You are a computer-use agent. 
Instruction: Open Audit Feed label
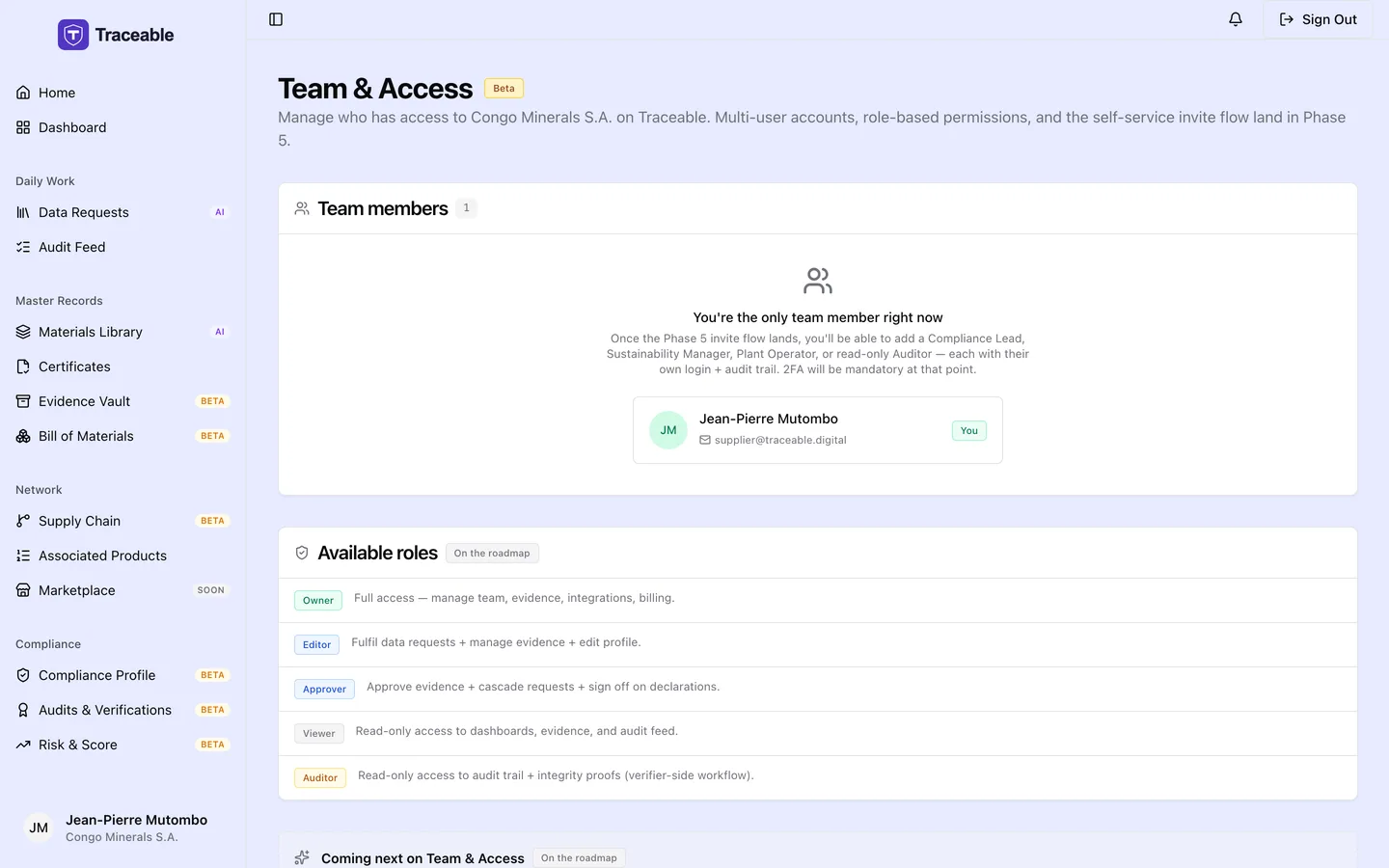(72, 247)
